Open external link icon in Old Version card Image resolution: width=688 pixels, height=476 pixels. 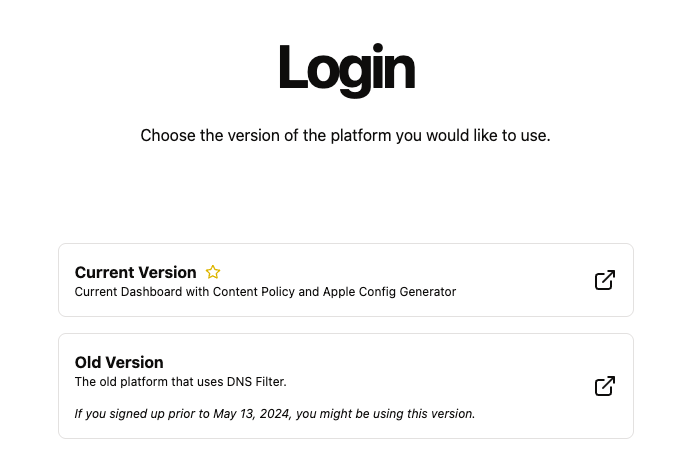[x=605, y=386]
